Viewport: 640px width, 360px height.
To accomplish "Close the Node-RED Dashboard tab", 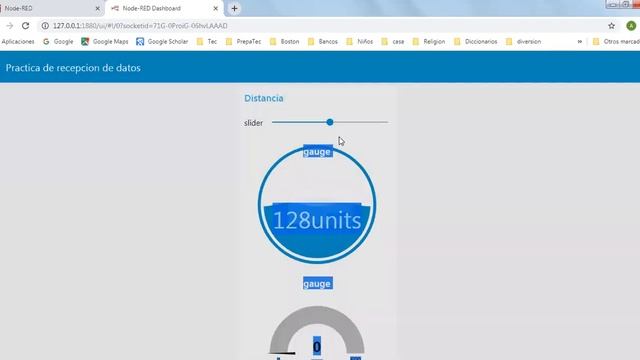I will click(216, 8).
